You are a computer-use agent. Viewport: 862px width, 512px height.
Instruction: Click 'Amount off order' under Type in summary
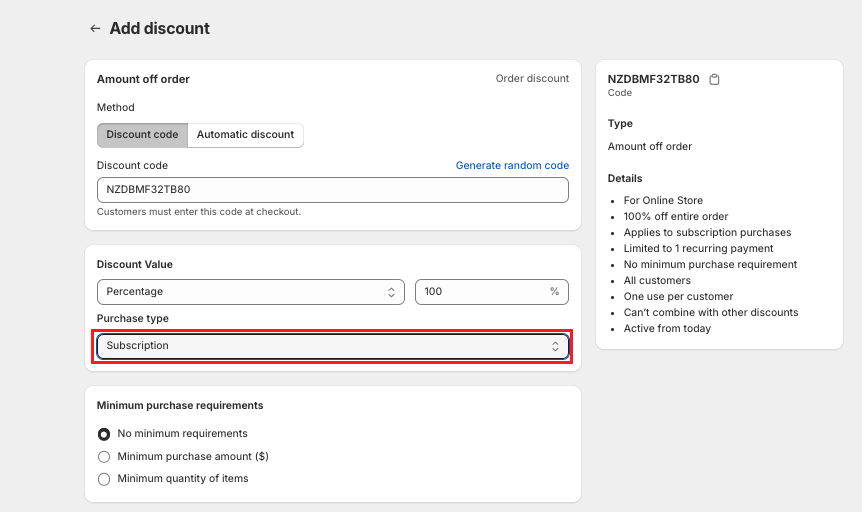(x=650, y=147)
